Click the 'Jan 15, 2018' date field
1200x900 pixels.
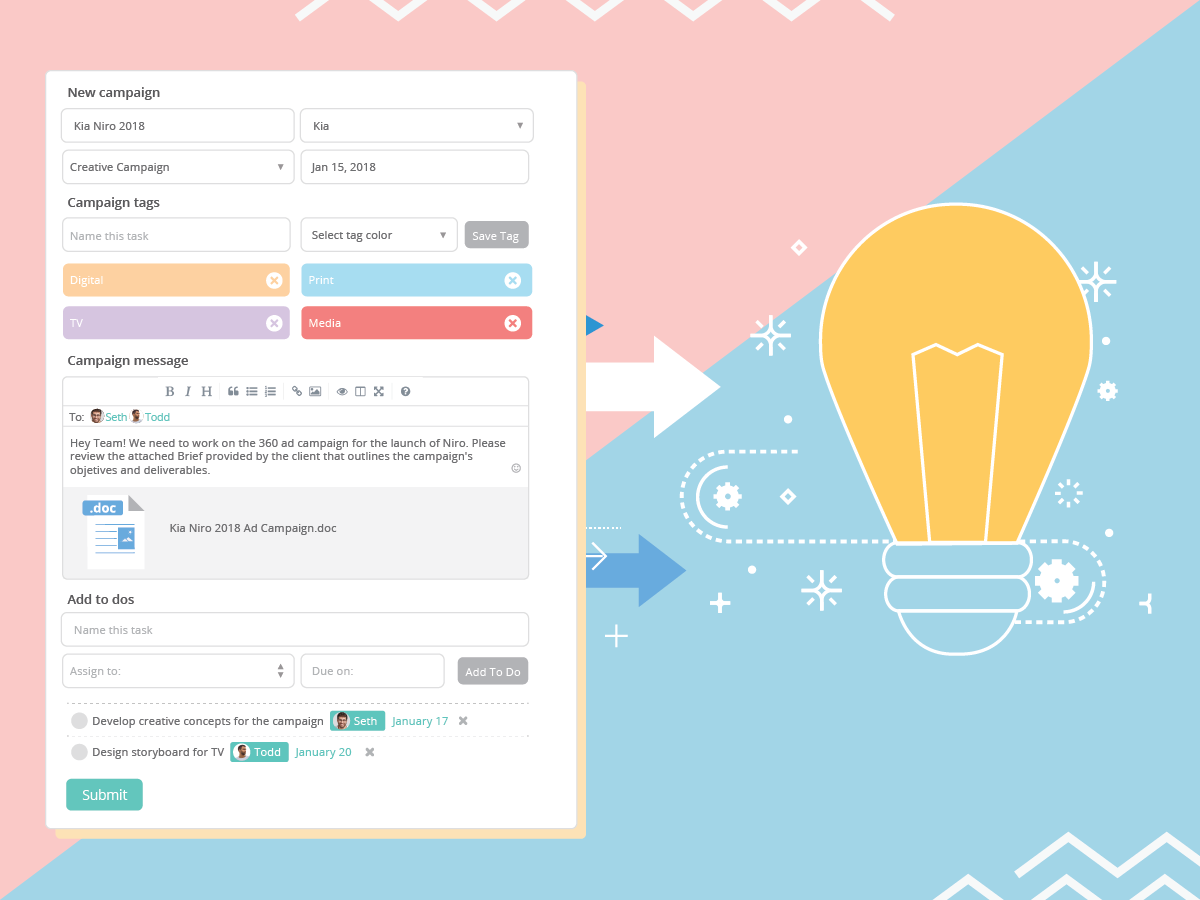(415, 167)
